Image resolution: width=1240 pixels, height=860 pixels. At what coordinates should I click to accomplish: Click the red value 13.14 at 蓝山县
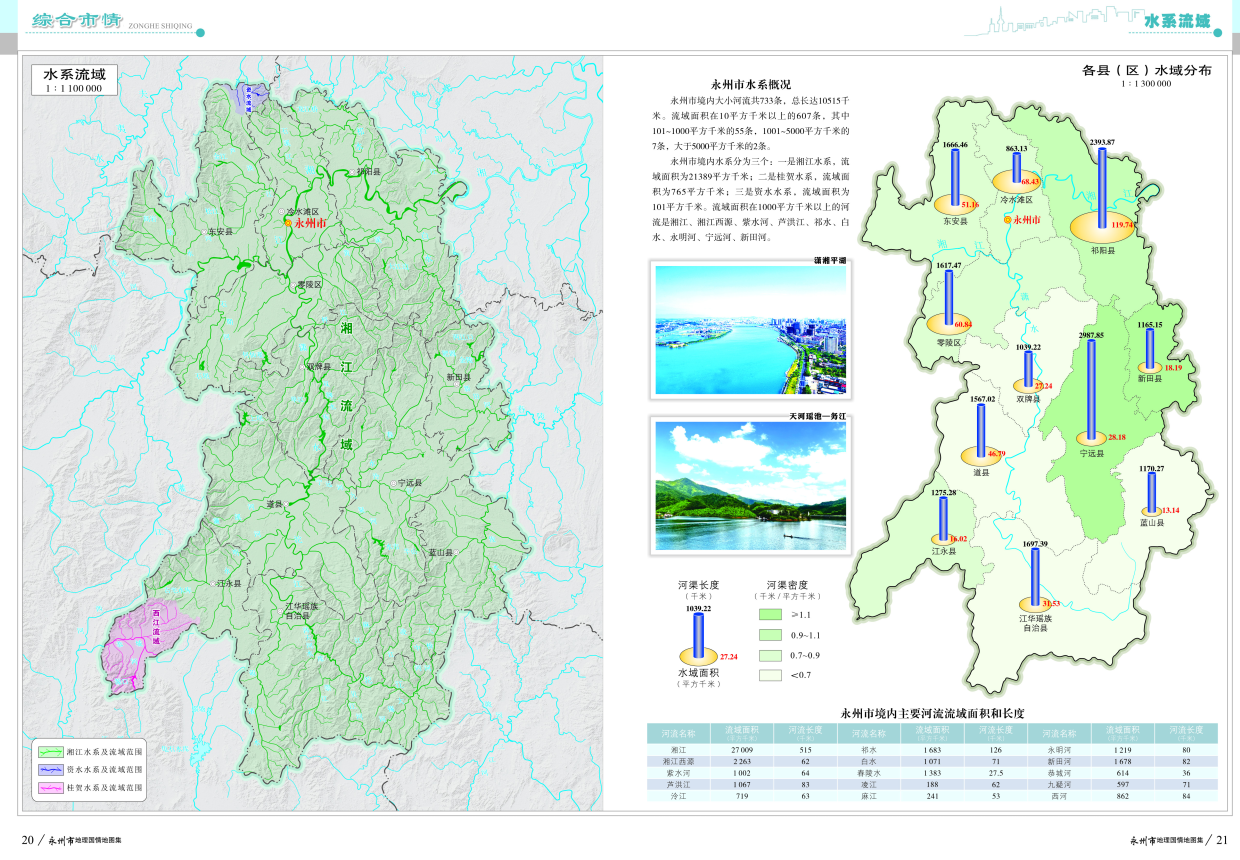[x=1171, y=510]
